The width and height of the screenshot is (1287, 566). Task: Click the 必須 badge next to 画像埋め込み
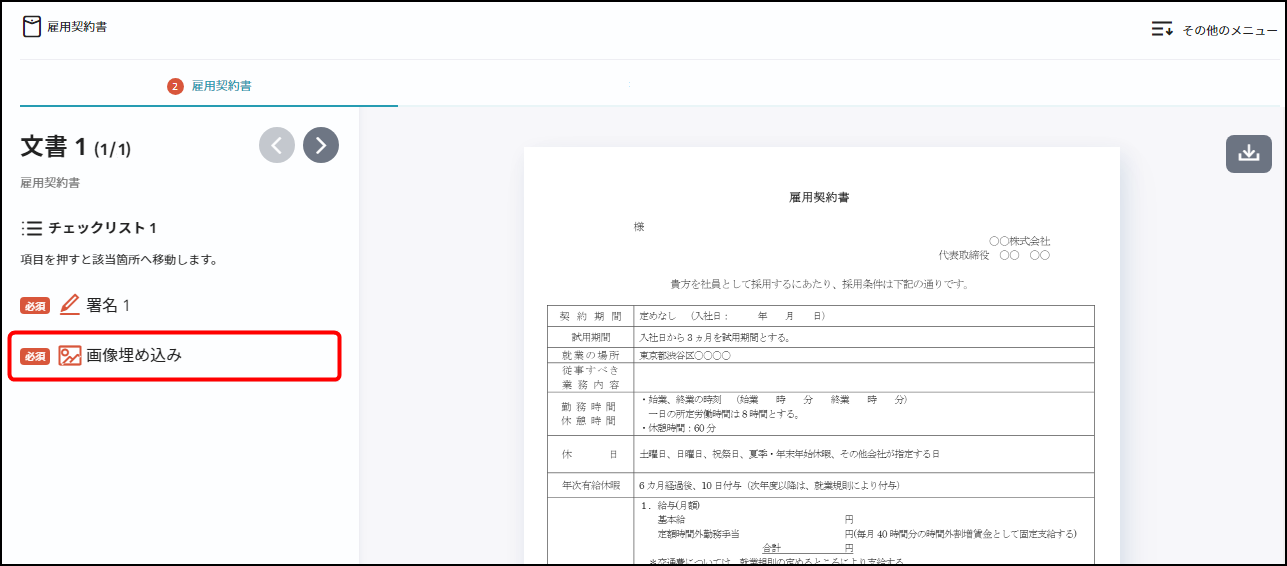coord(35,356)
